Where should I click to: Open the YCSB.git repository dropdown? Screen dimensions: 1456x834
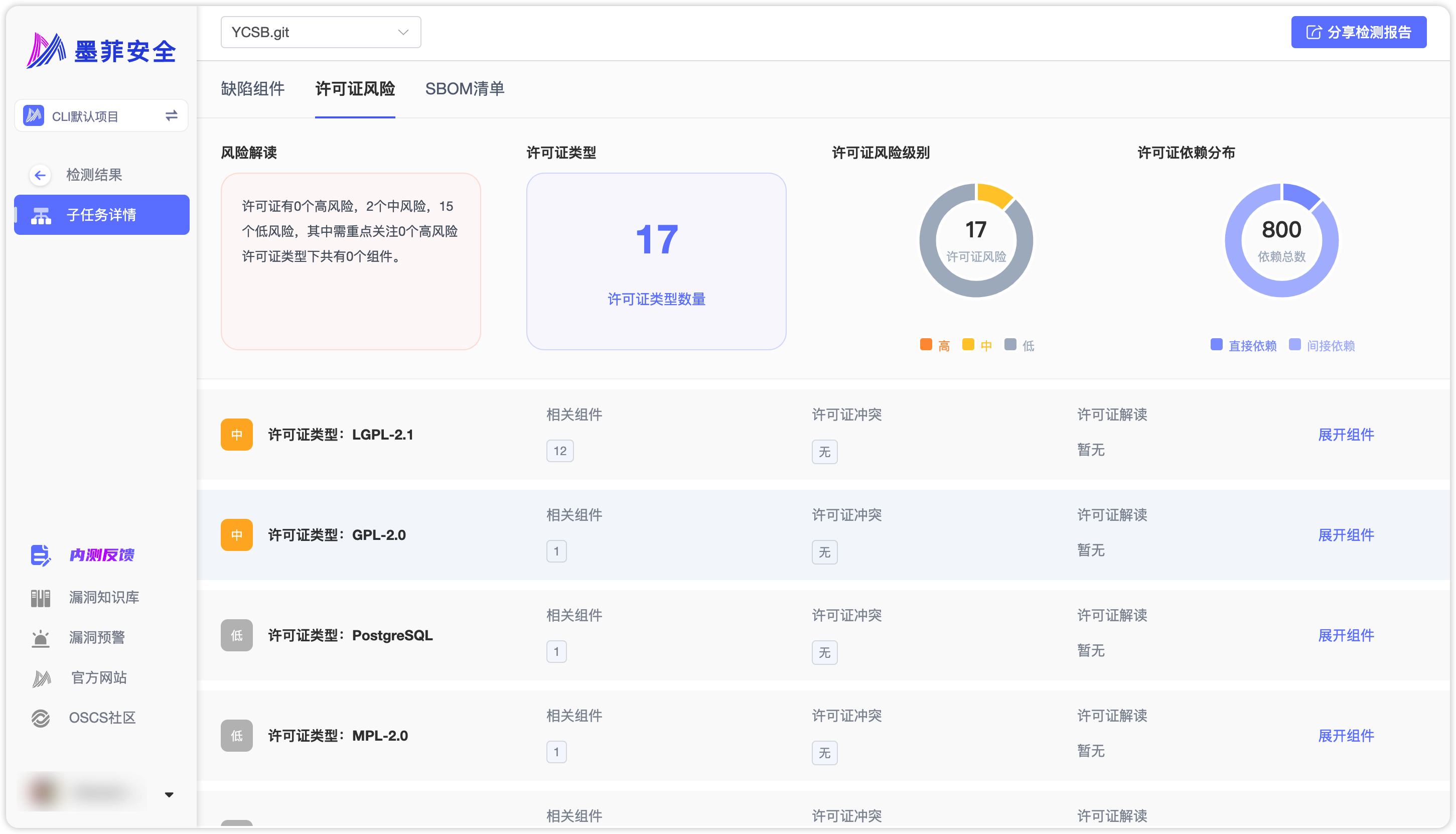(x=321, y=33)
